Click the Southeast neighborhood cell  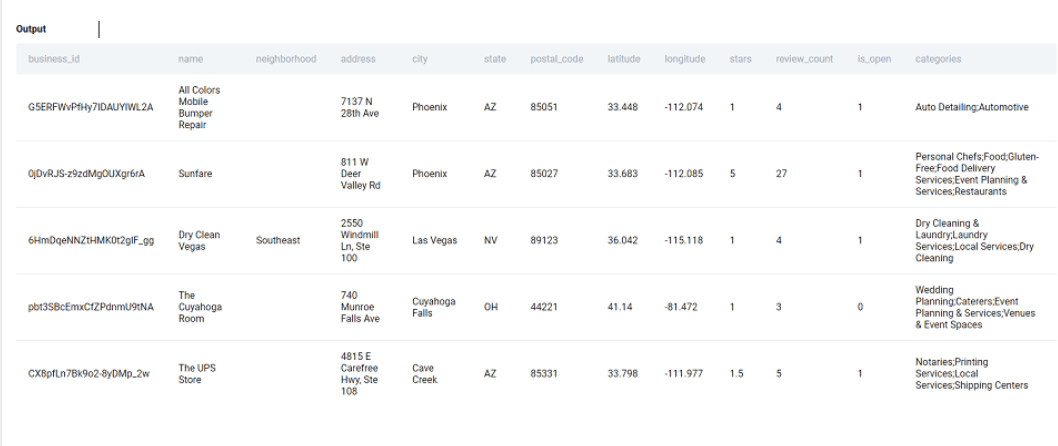pos(278,240)
